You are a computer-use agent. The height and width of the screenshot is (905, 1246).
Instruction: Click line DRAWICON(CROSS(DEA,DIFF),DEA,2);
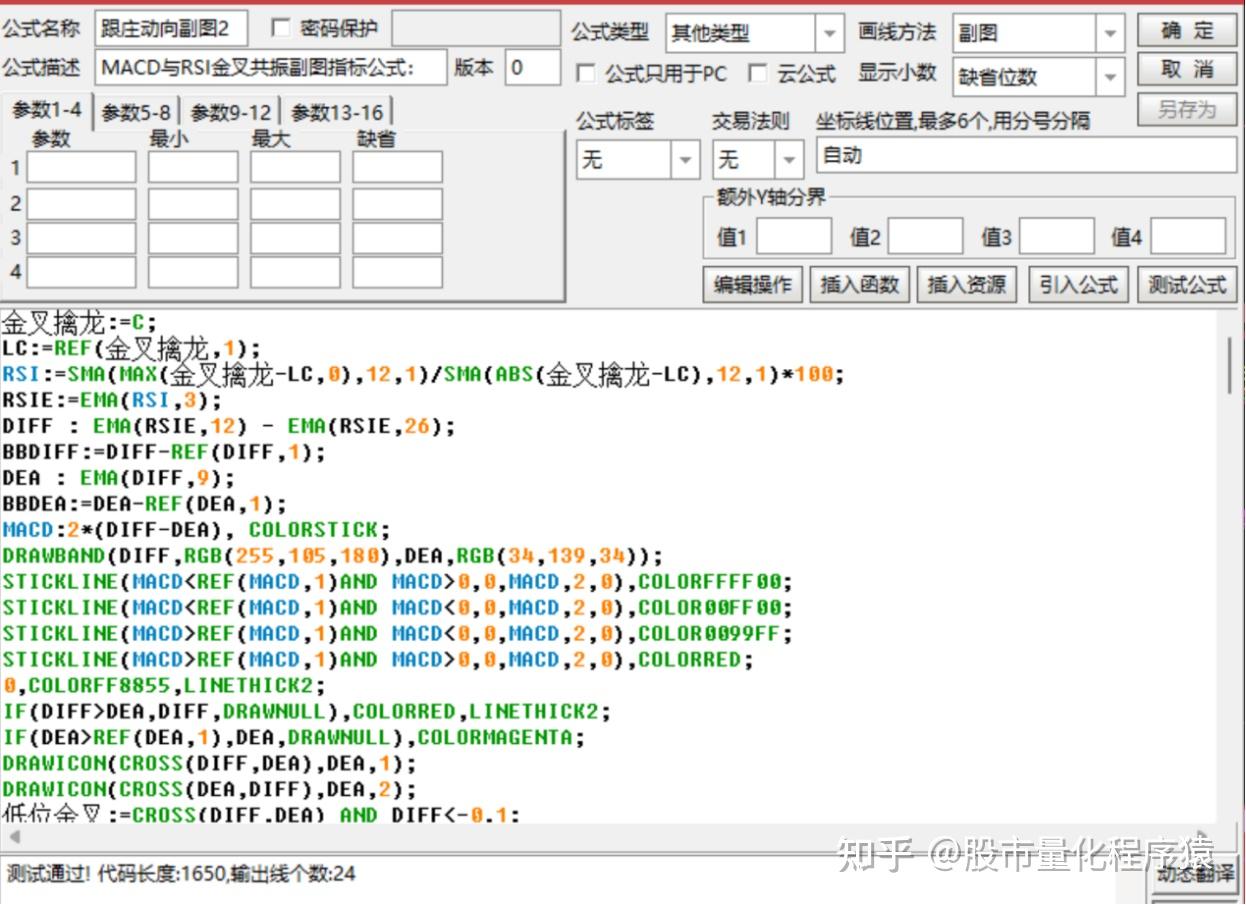tap(209, 790)
